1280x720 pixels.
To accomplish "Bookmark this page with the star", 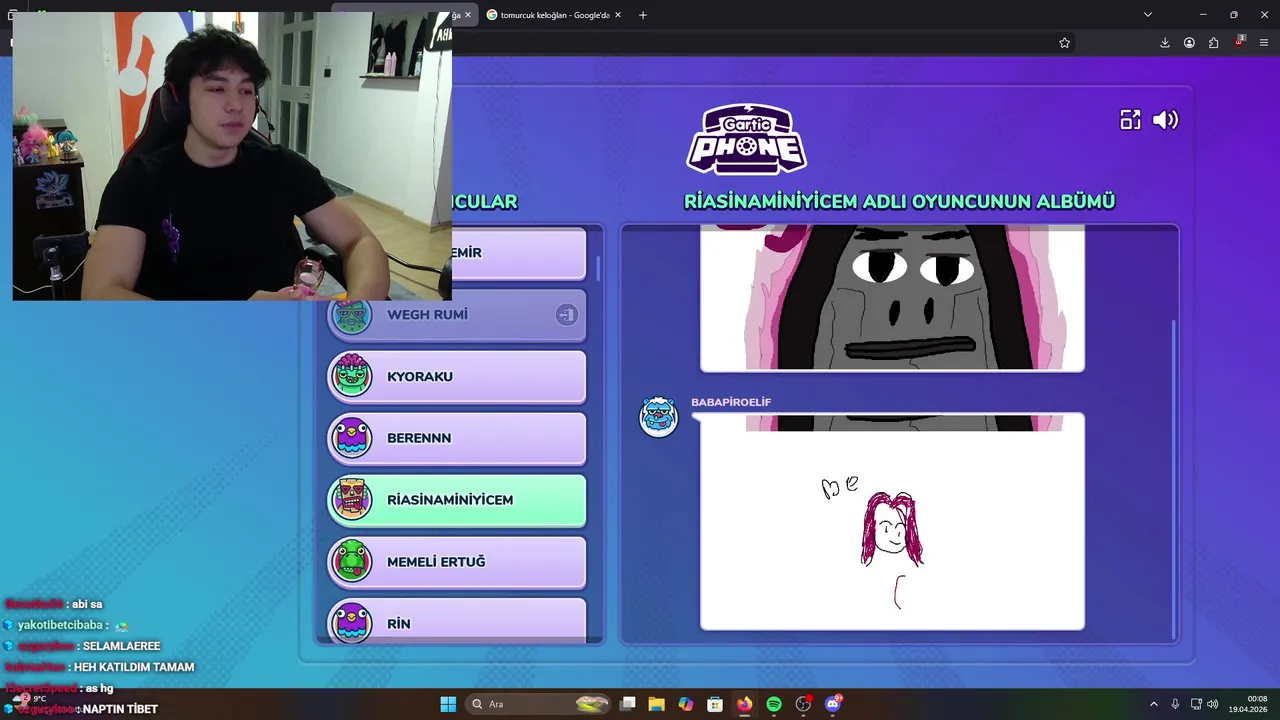I will [x=1064, y=43].
